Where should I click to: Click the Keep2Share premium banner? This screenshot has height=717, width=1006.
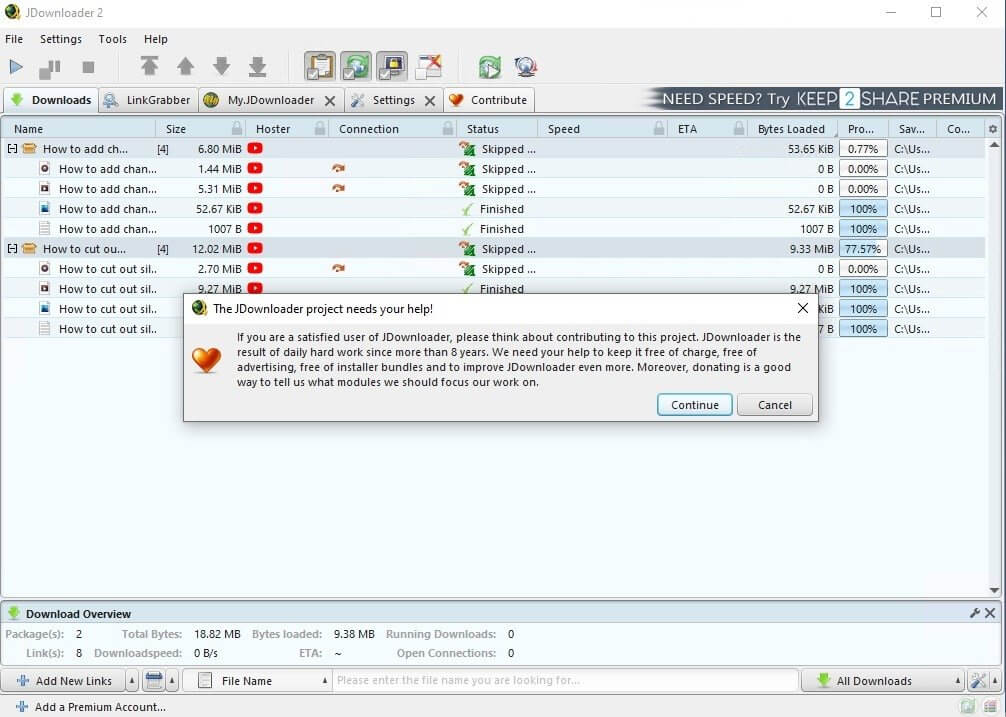(823, 99)
